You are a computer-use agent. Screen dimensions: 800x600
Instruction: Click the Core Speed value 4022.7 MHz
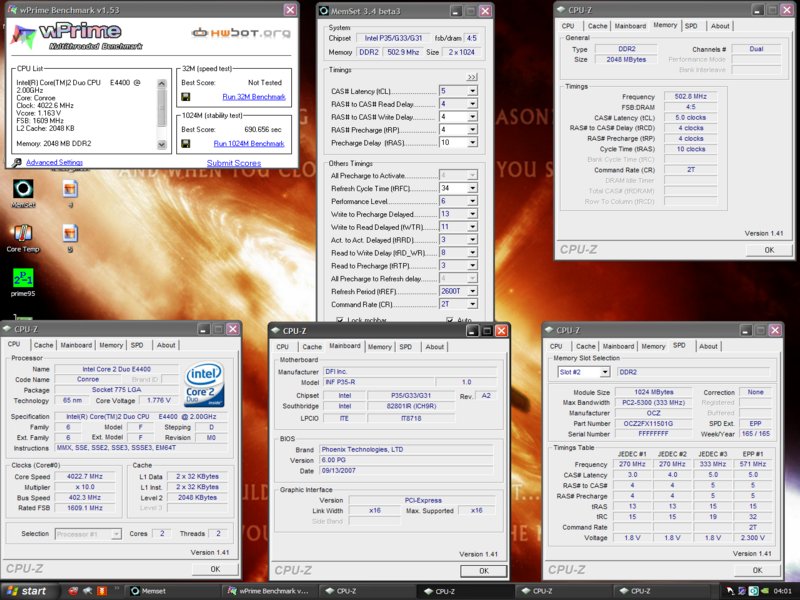point(85,476)
